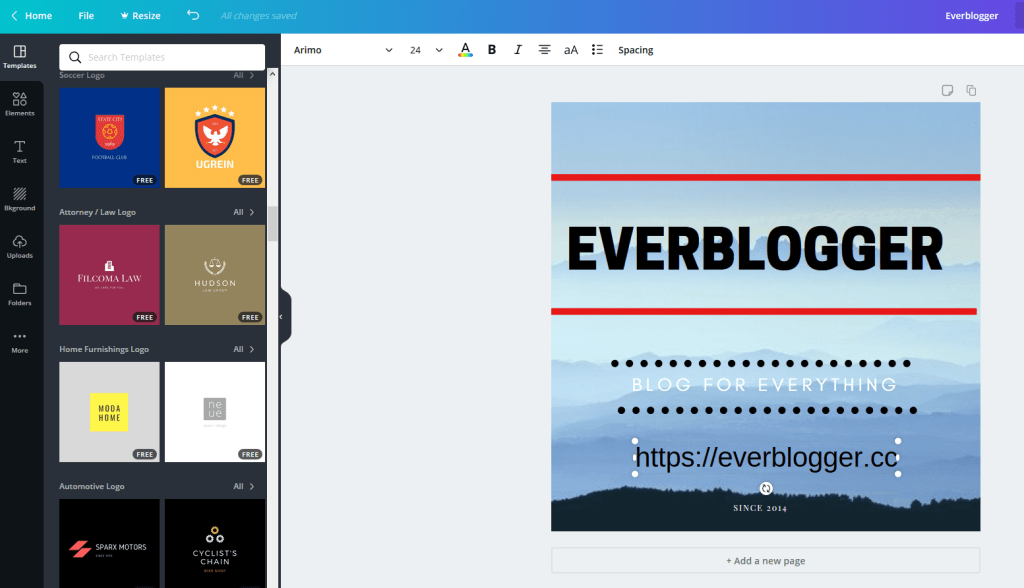Select the BLOG FOR EVERYTHING text

pyautogui.click(x=765, y=385)
